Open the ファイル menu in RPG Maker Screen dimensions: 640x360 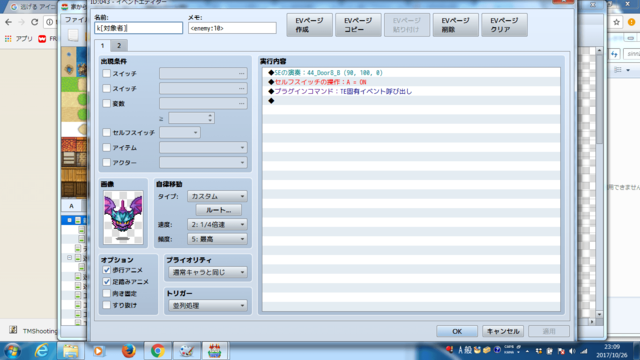75,20
